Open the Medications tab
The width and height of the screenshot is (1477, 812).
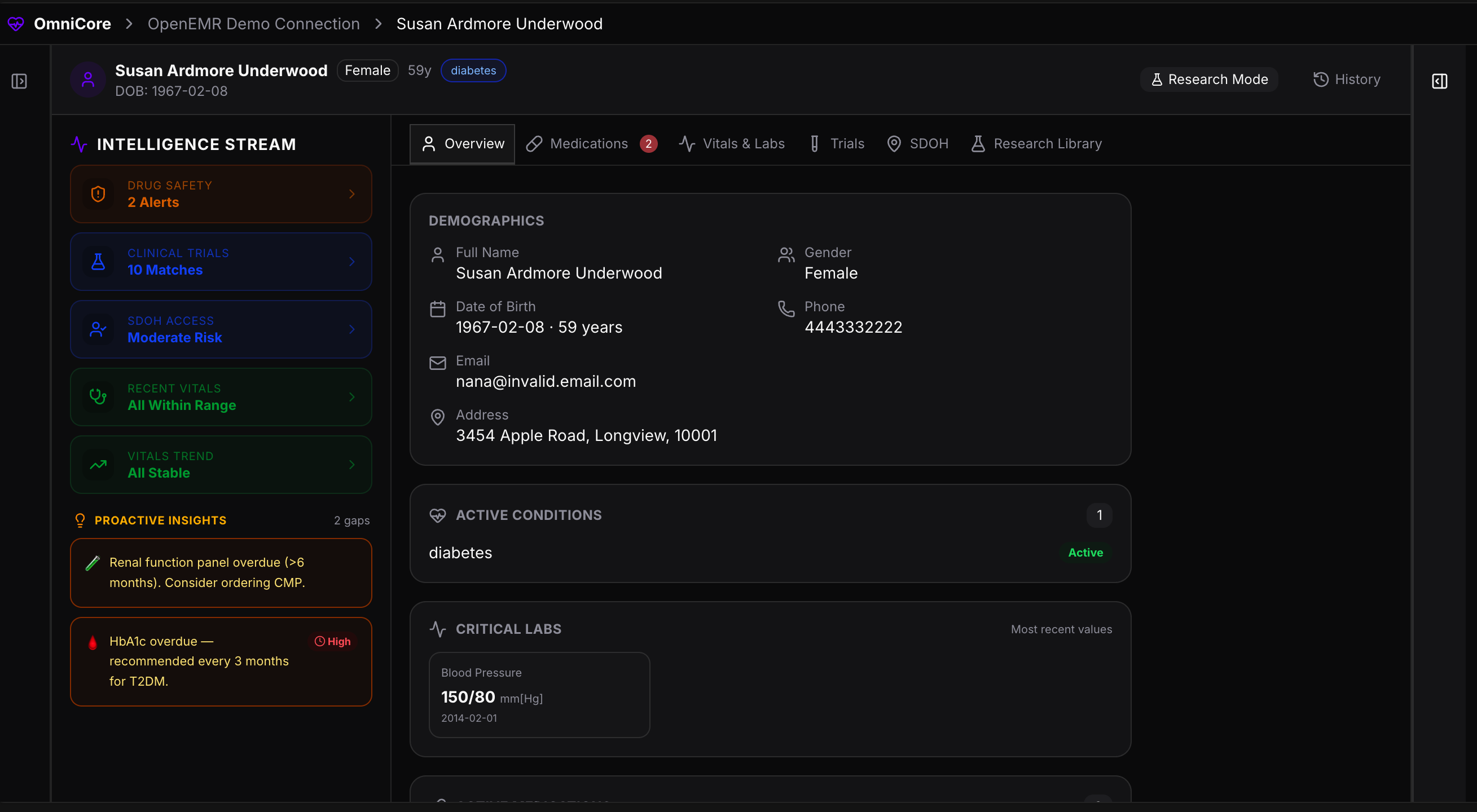click(591, 144)
